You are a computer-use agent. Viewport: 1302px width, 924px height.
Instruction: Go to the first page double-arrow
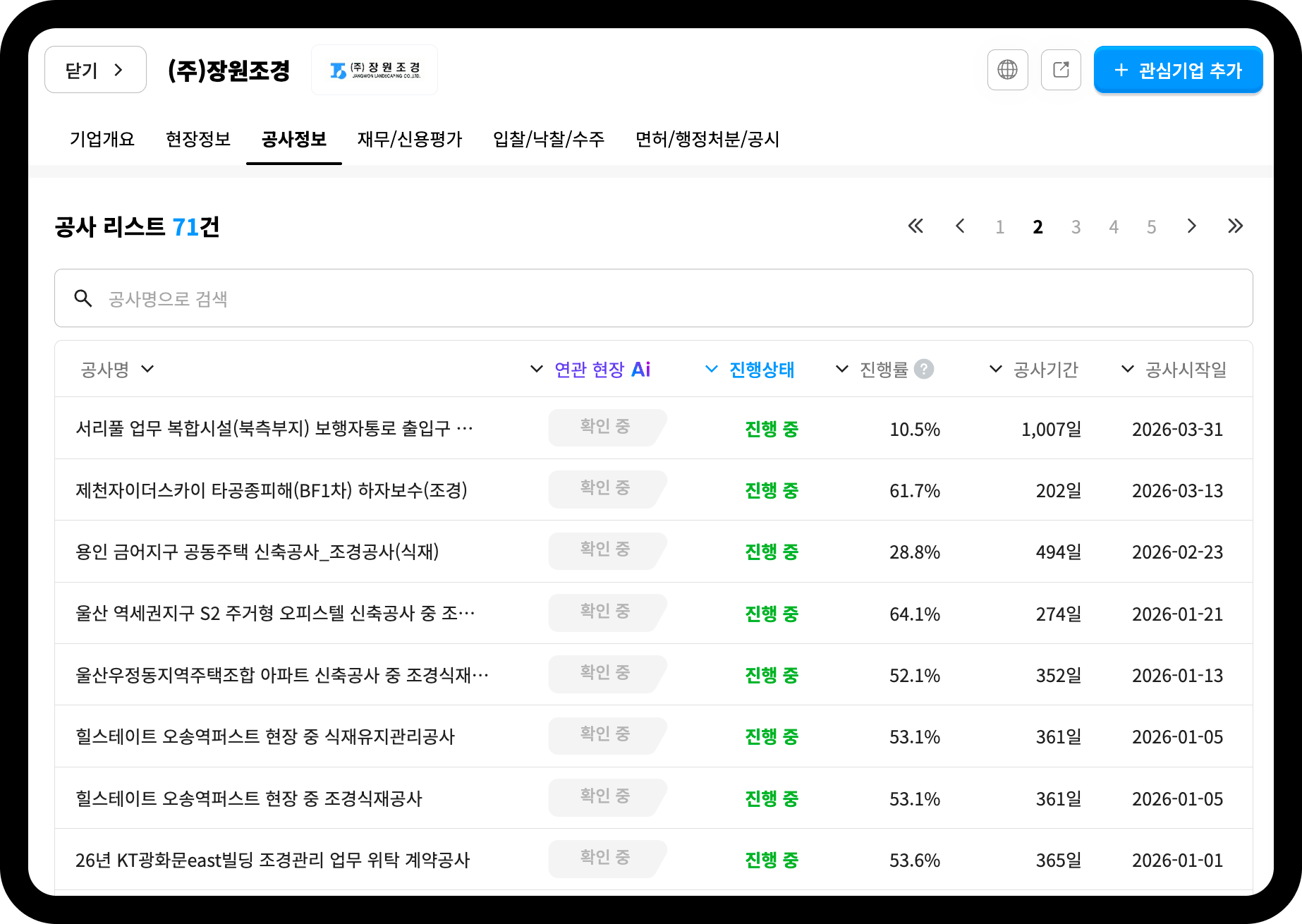coord(915,226)
